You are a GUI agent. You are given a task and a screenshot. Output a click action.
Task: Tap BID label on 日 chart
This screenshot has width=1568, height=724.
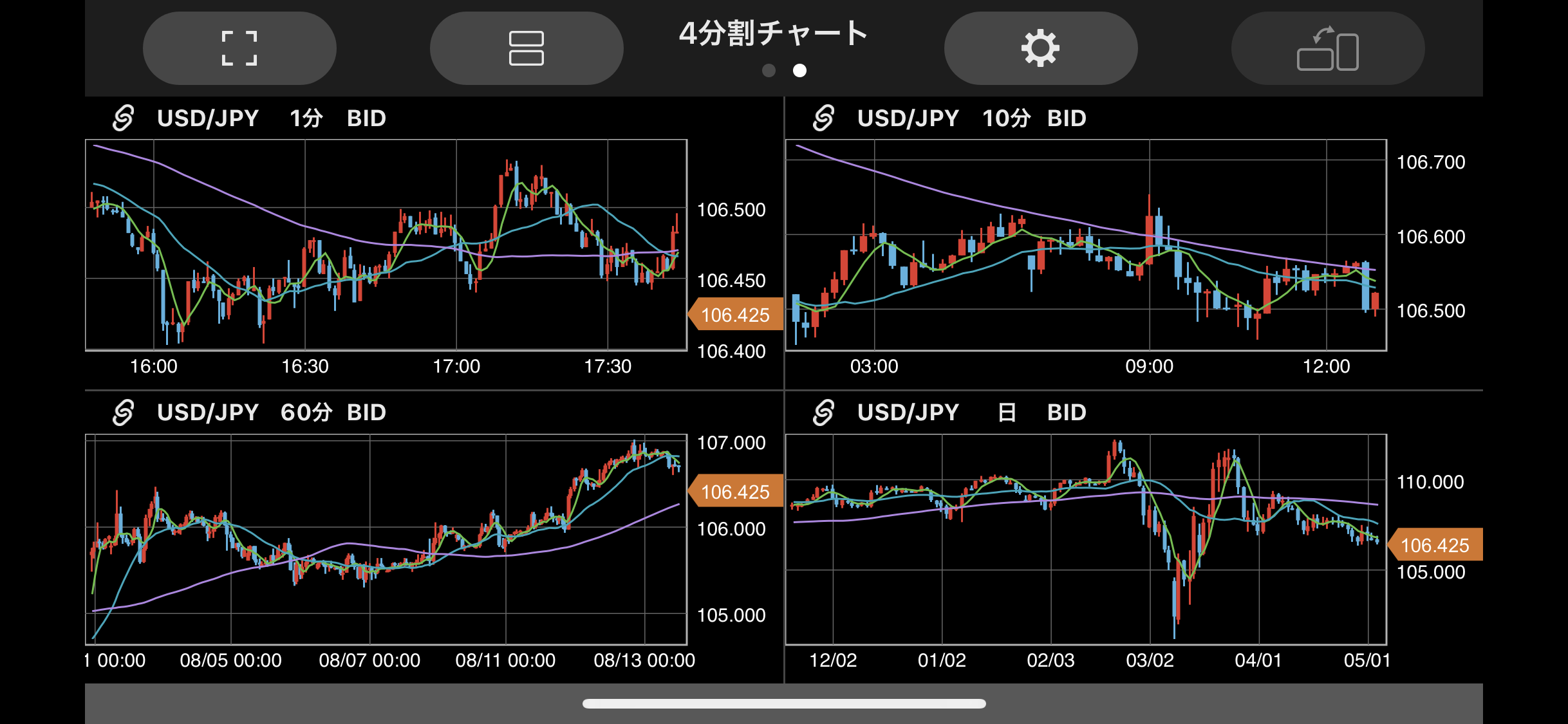point(1067,413)
